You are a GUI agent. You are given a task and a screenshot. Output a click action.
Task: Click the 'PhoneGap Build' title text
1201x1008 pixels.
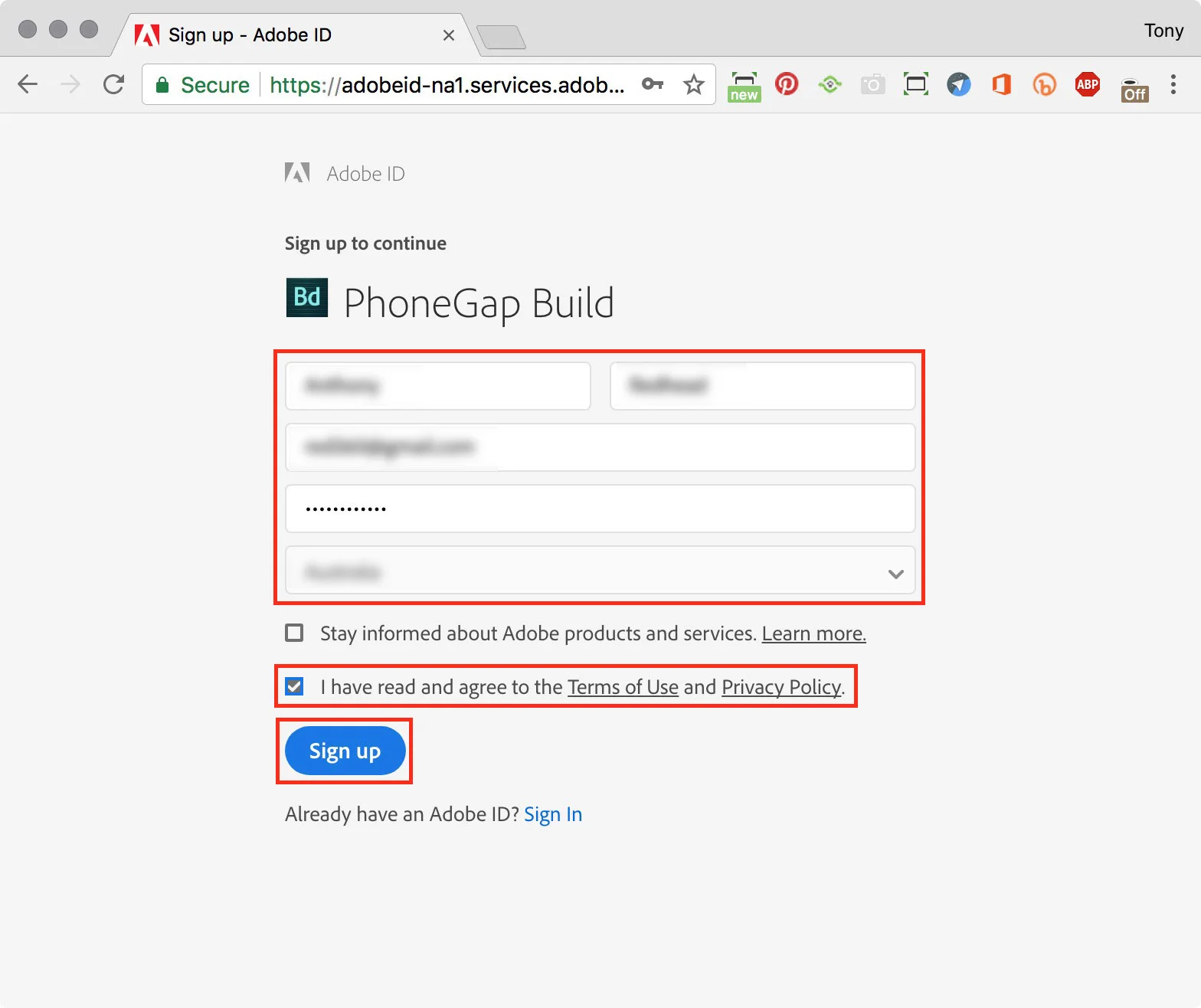(x=479, y=303)
